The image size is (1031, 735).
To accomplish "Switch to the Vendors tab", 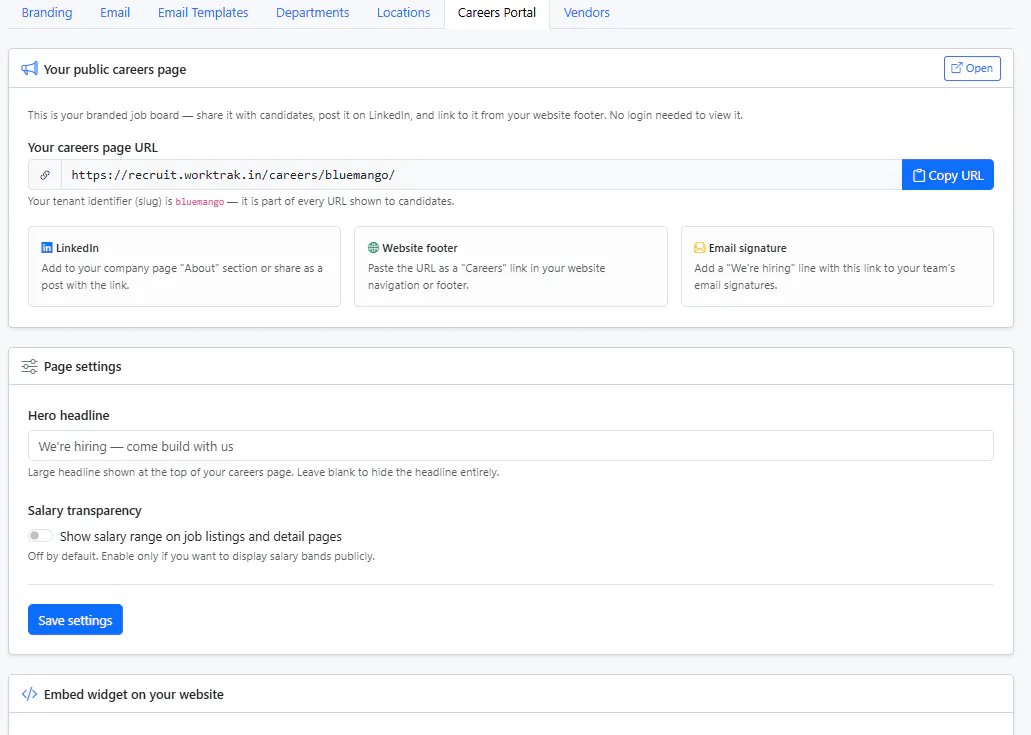I will click(587, 12).
